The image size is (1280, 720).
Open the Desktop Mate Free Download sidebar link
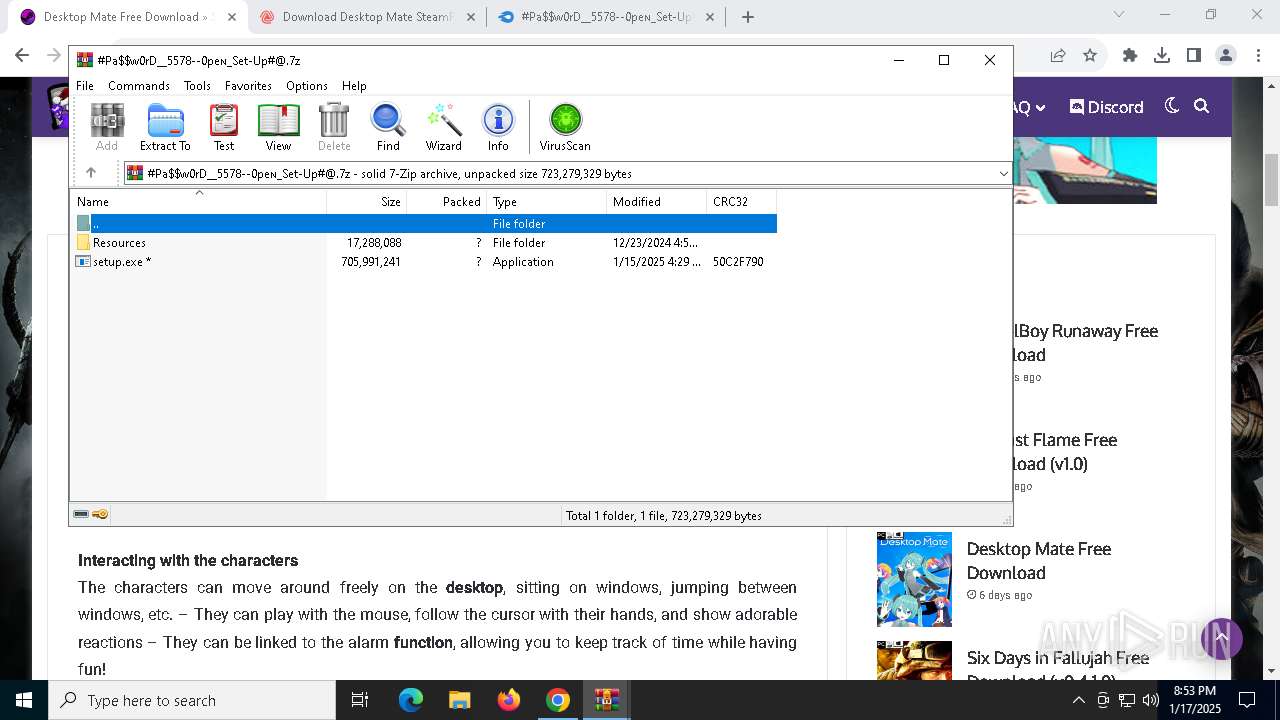tap(1039, 561)
